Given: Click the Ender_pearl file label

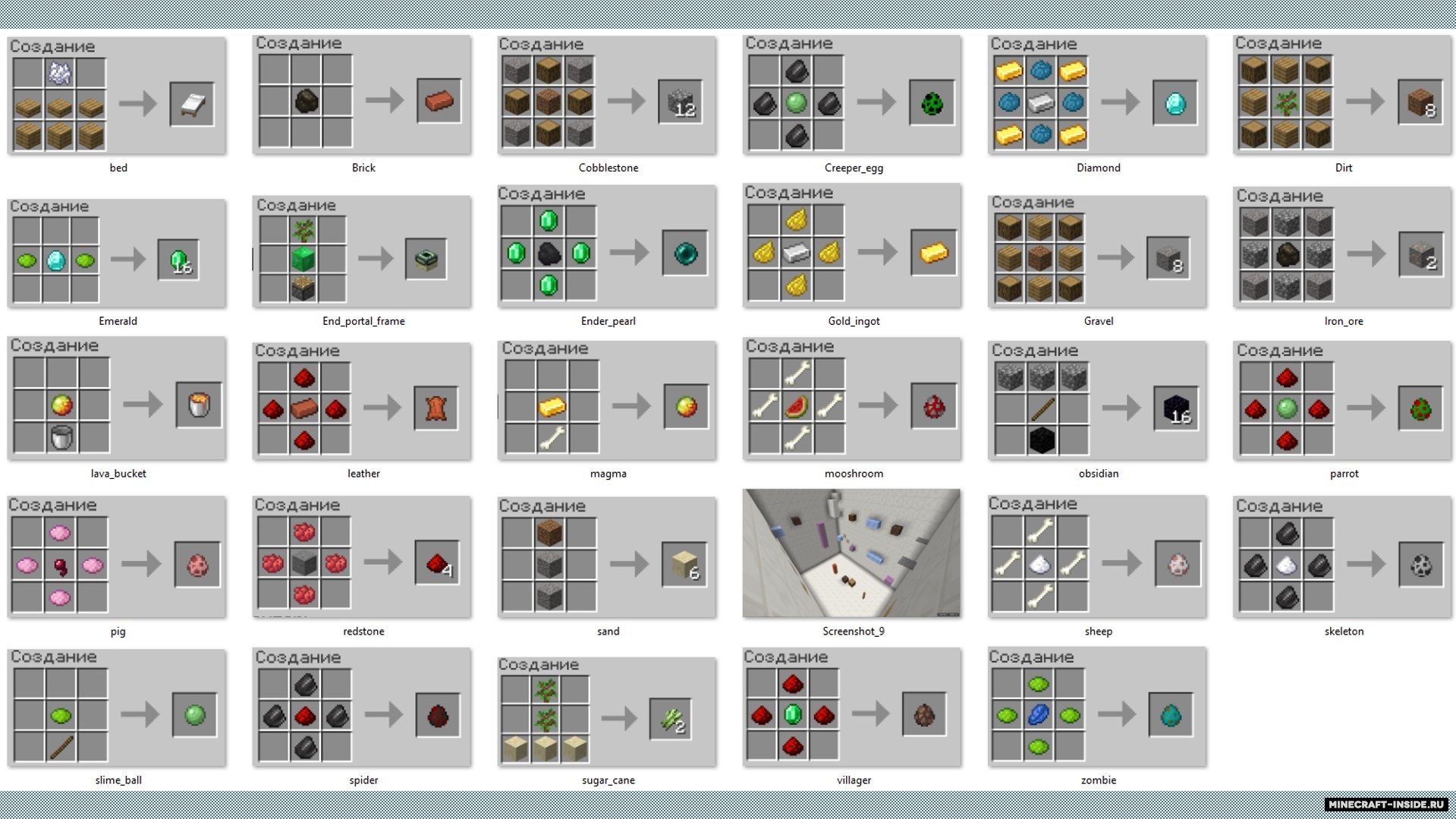Looking at the screenshot, I should click(x=608, y=321).
